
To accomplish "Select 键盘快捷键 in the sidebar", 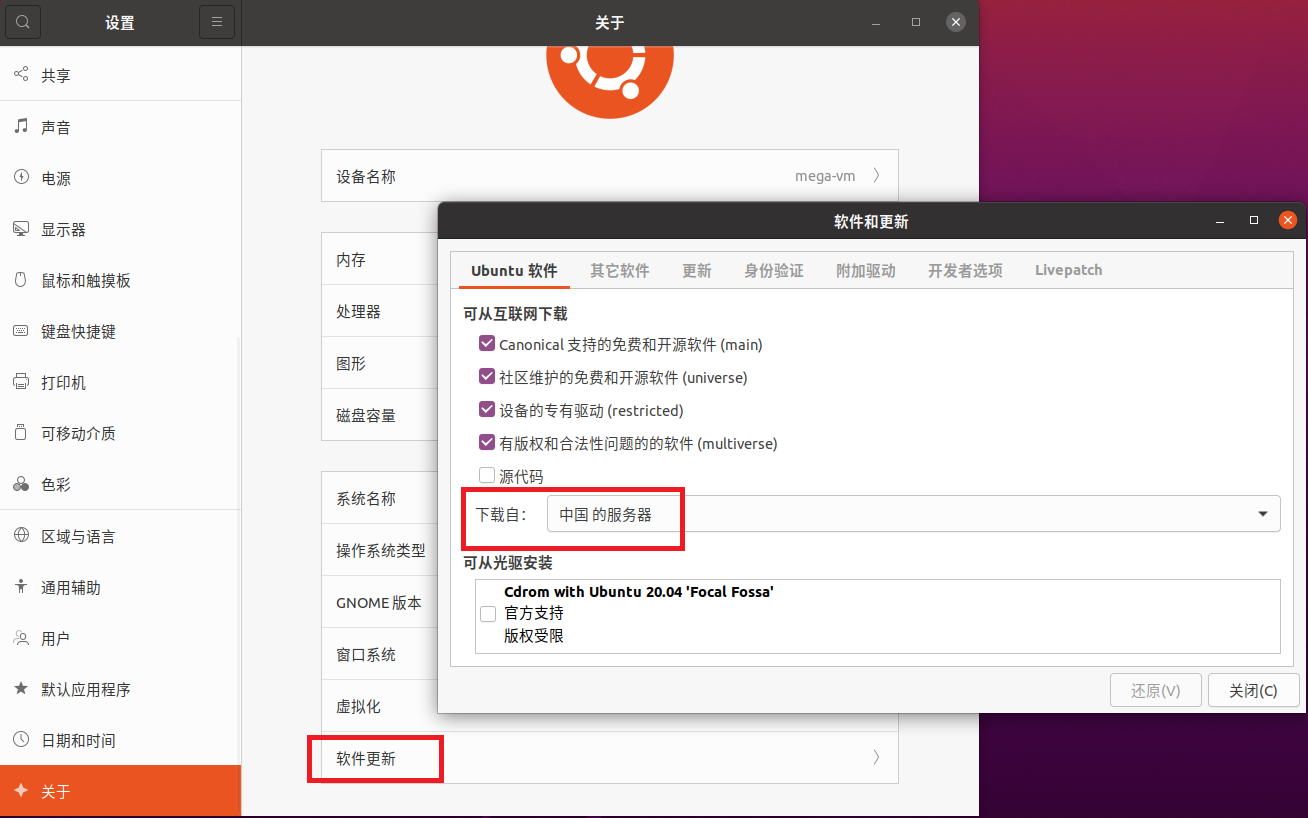I will point(120,331).
